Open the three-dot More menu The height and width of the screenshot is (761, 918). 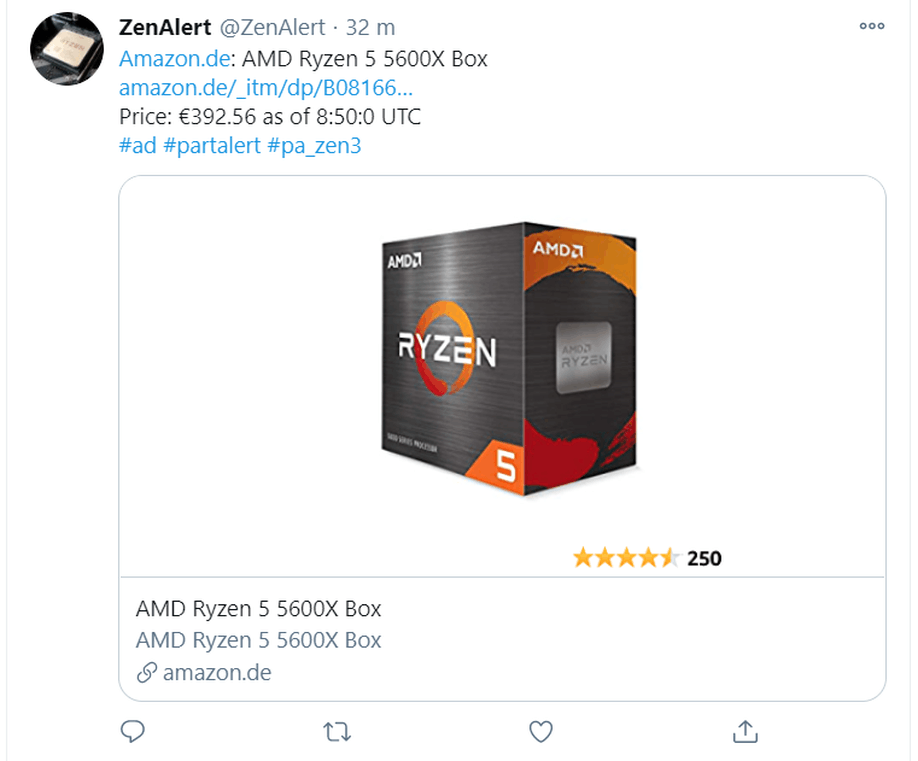click(872, 27)
